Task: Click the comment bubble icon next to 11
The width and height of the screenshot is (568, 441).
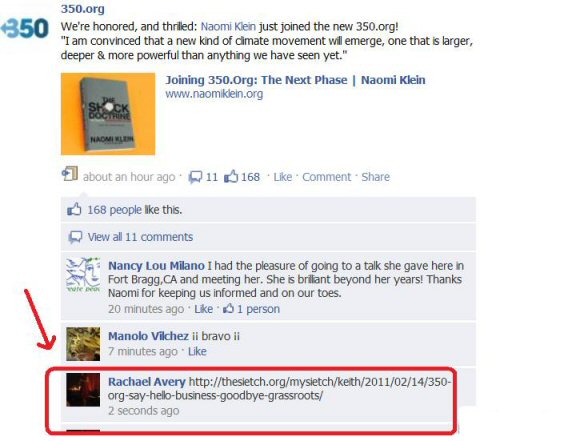Action: click(195, 177)
